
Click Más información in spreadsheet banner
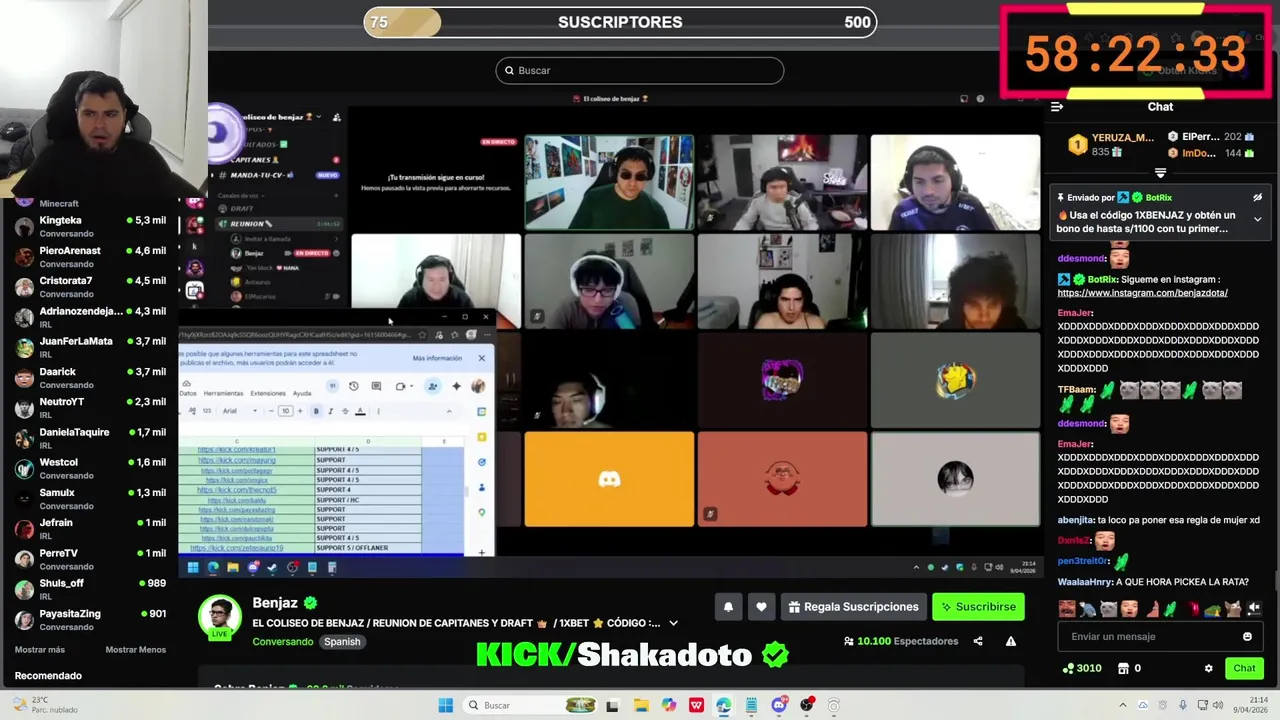coord(437,358)
